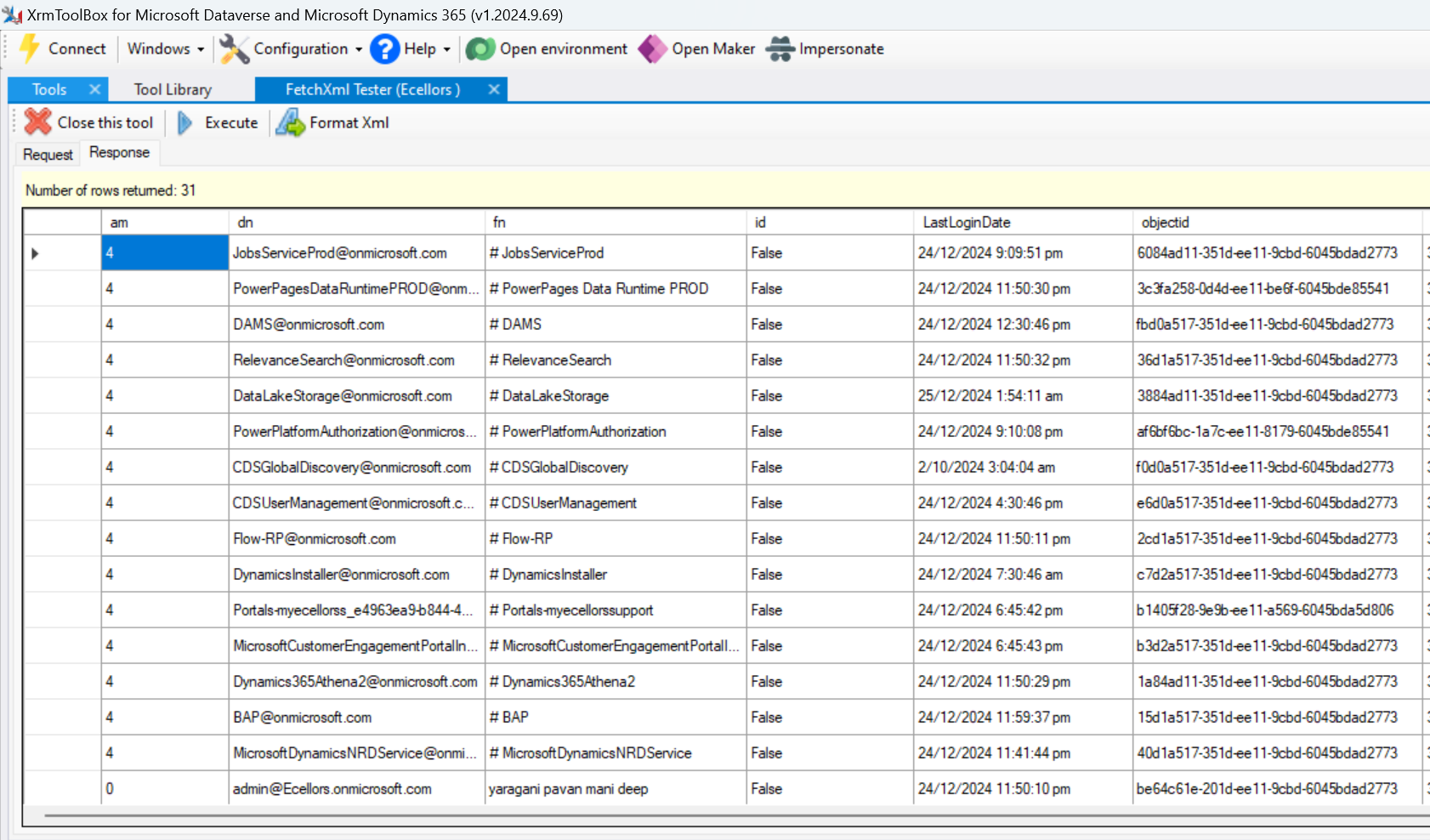Click the blue Help question mark icon
Screen dimensions: 1430x840
pos(384,48)
